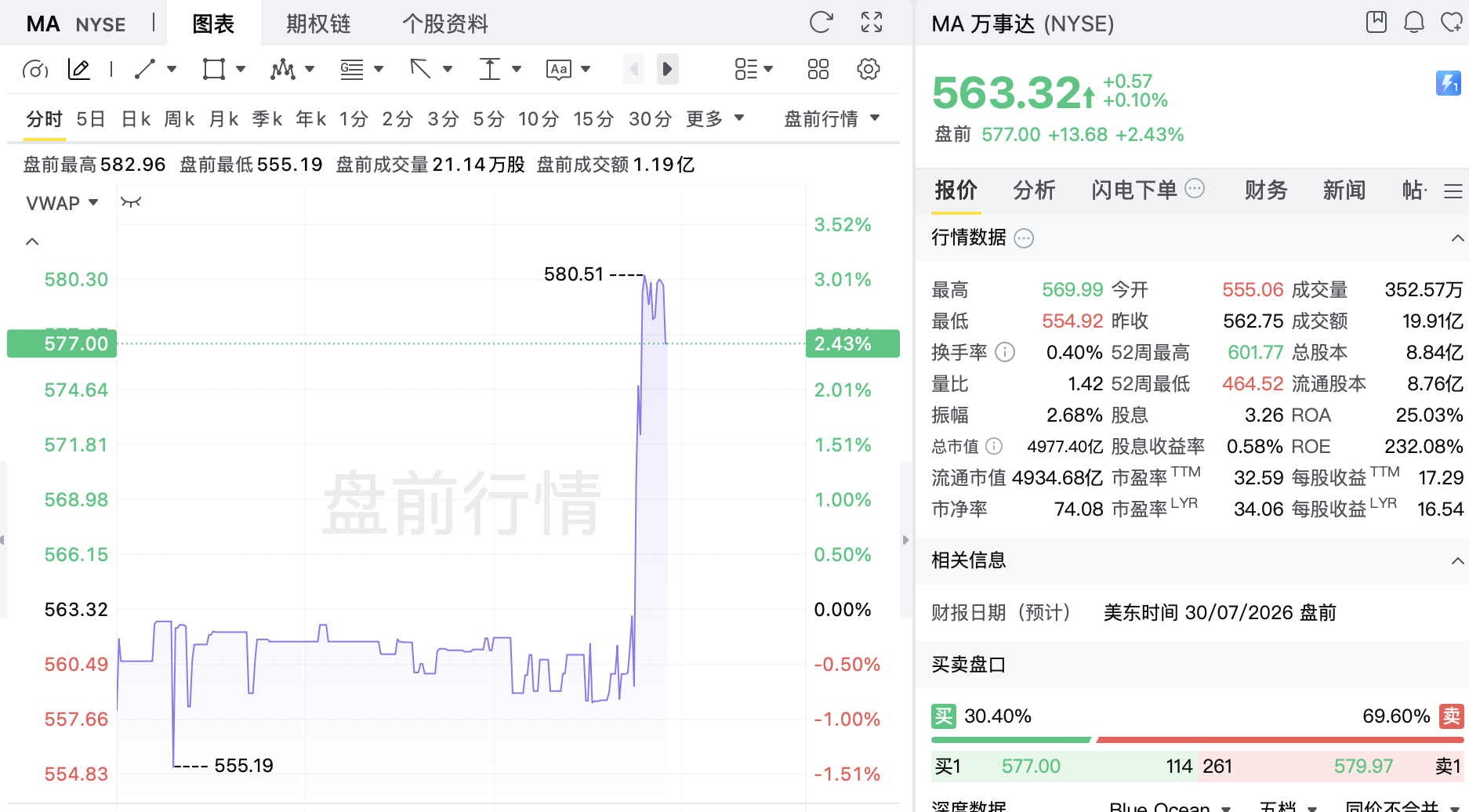Select the 分时 timeframe
Image resolution: width=1469 pixels, height=812 pixels.
pos(44,119)
